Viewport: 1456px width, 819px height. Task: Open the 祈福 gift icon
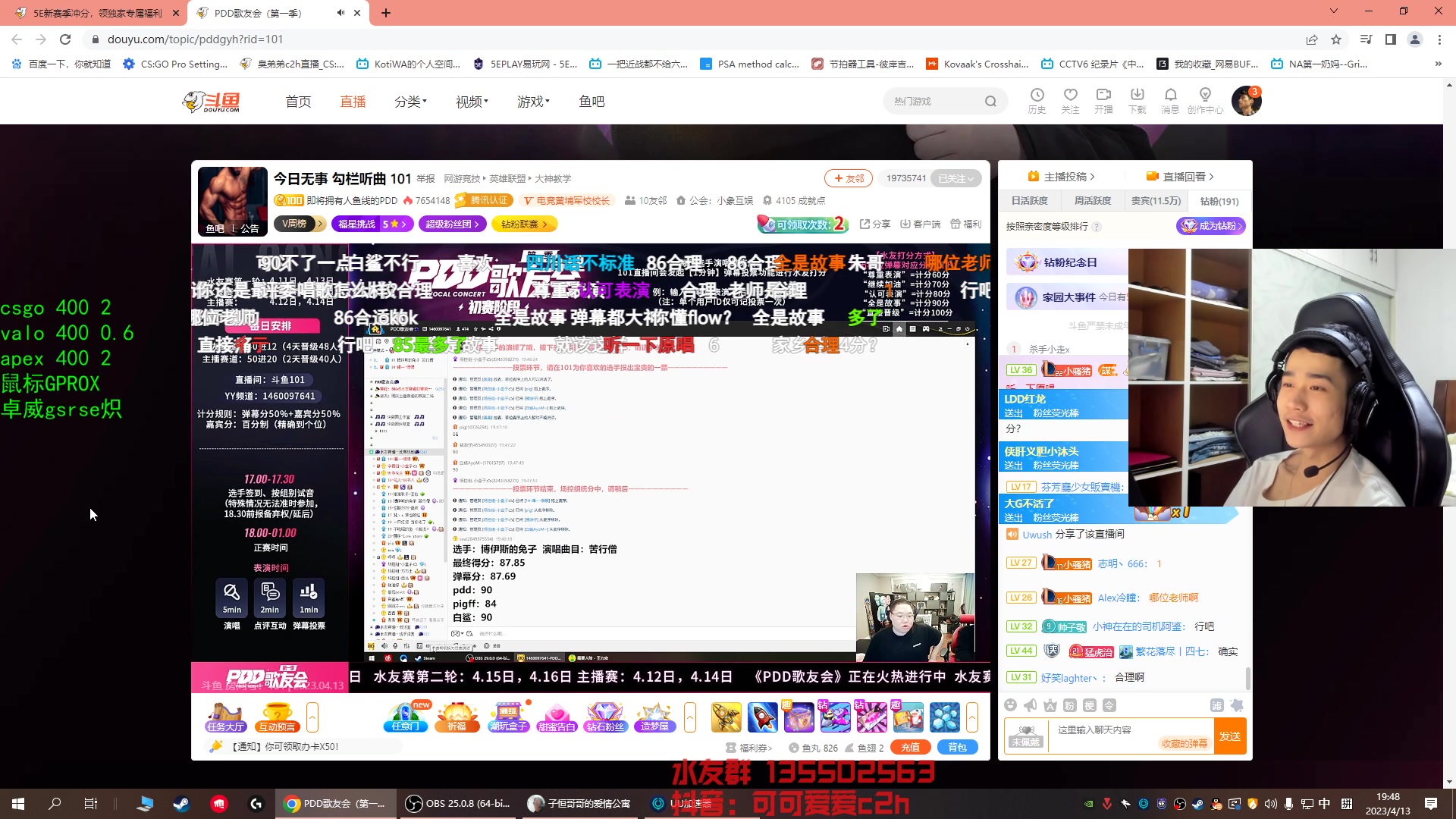(457, 717)
